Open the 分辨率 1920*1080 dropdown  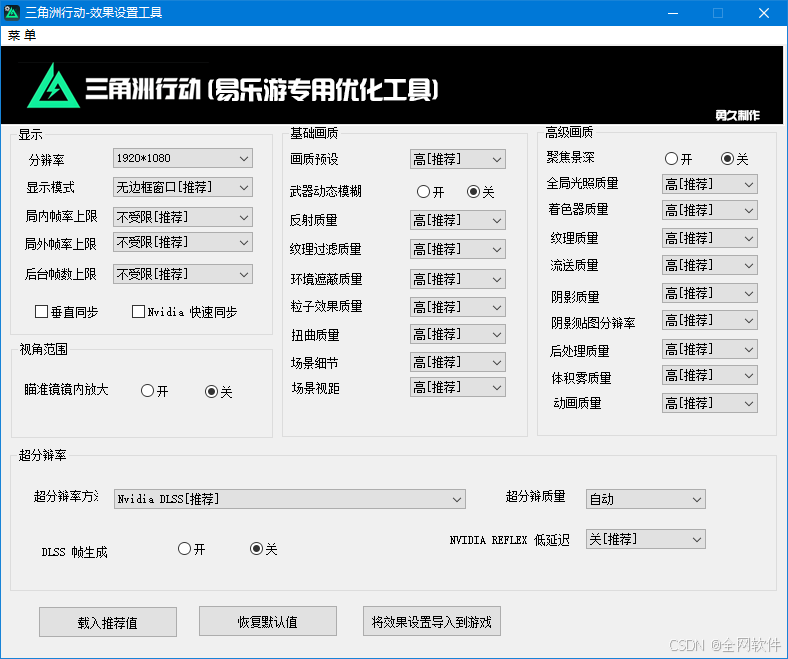click(x=183, y=158)
